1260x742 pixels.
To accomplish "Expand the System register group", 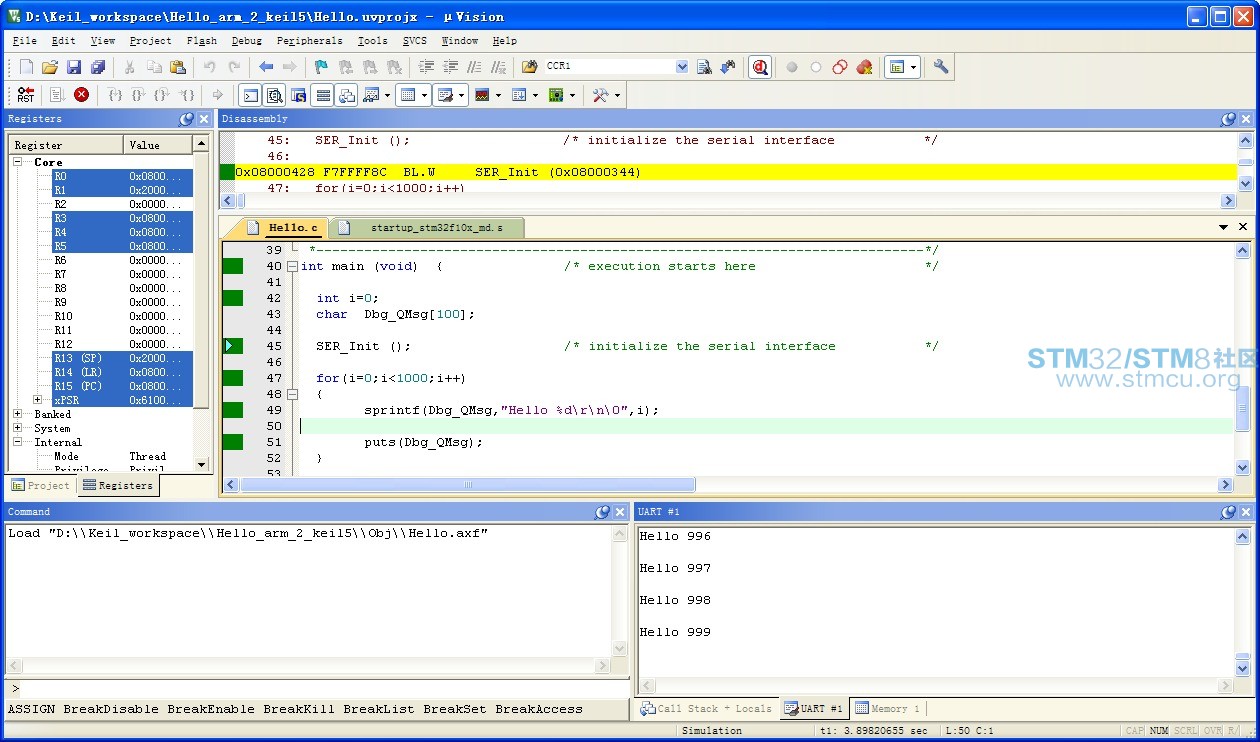I will (18, 428).
